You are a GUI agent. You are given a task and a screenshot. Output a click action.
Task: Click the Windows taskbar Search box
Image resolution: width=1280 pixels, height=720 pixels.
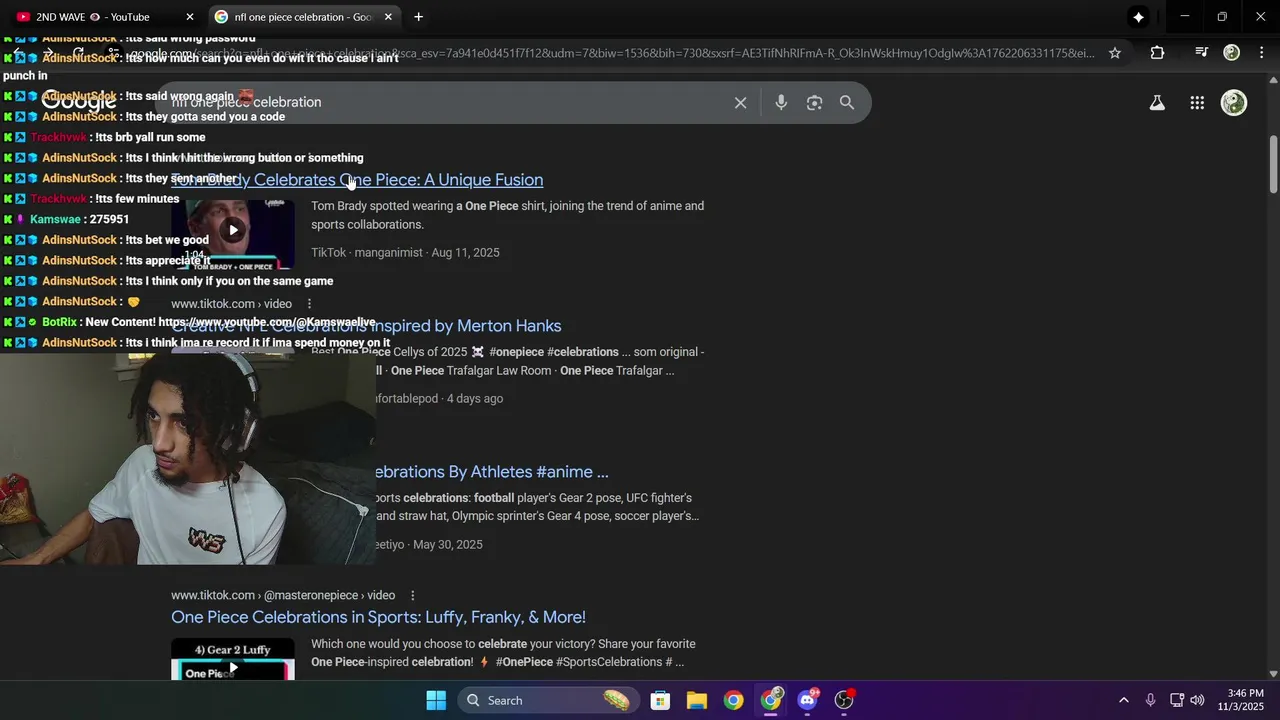tap(550, 700)
